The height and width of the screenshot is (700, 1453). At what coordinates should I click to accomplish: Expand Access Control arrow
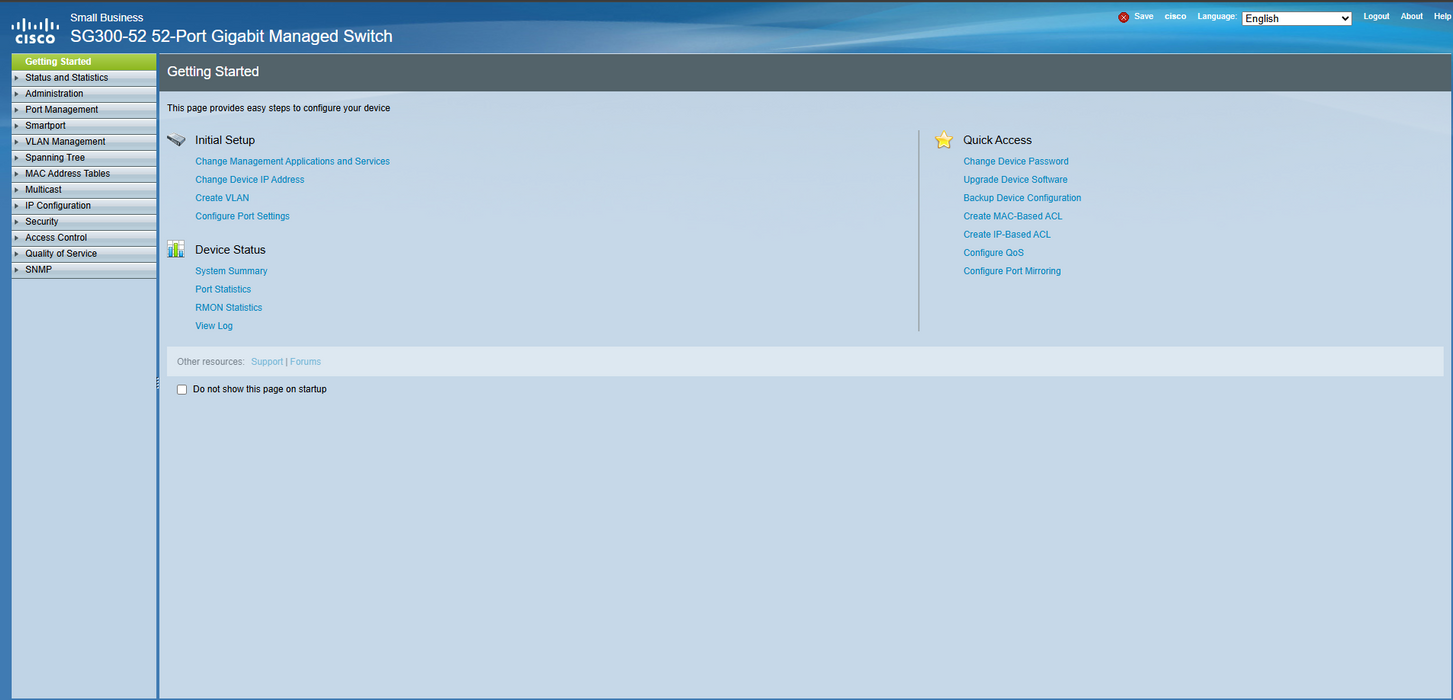click(17, 238)
